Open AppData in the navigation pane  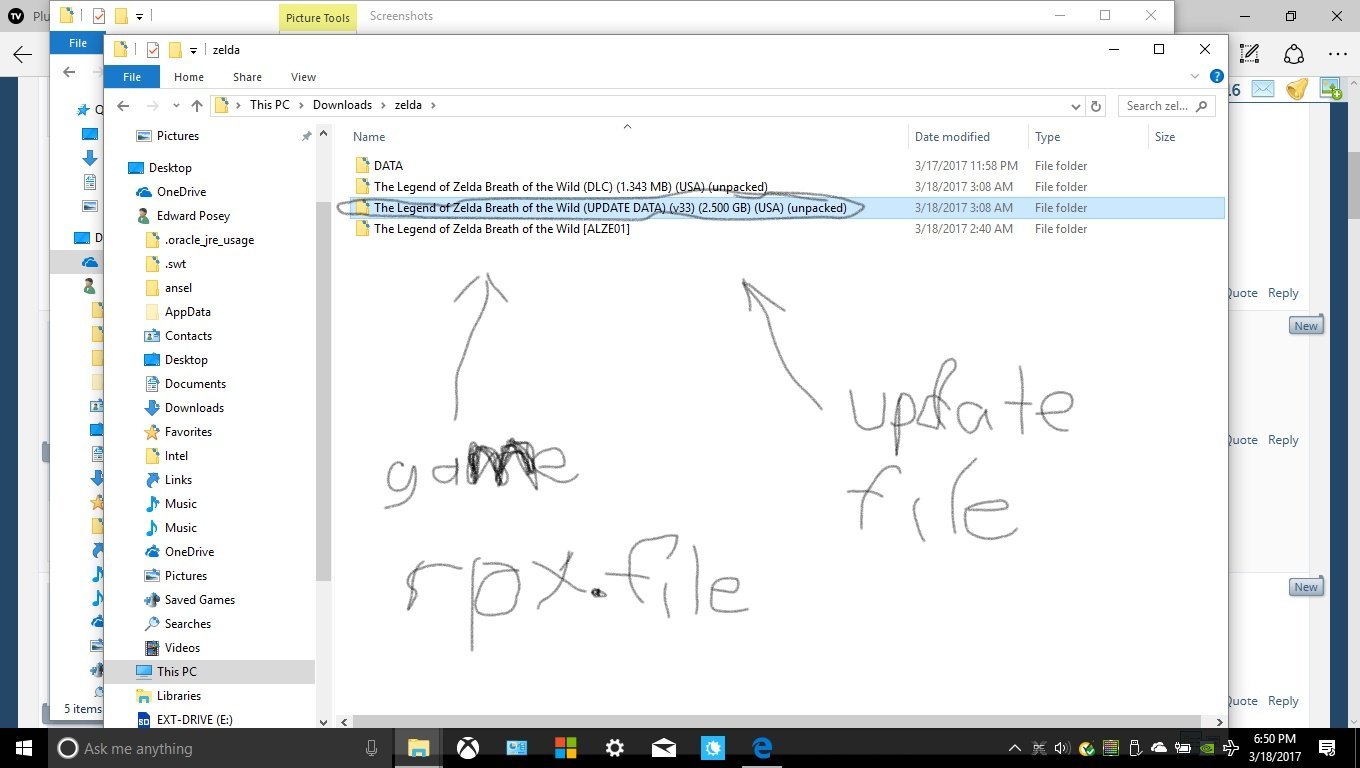pyautogui.click(x=187, y=312)
